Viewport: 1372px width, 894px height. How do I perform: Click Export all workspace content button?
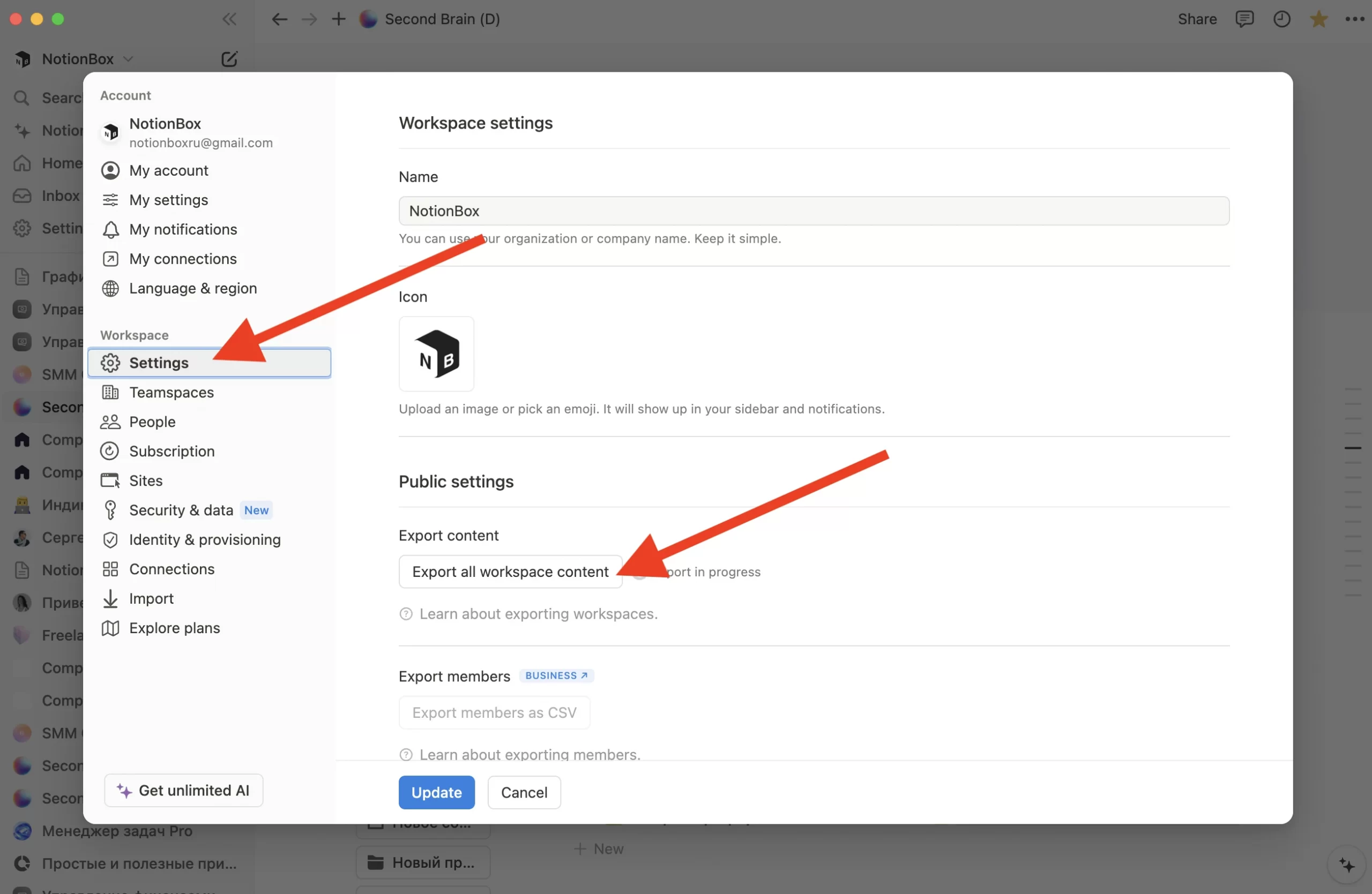(x=510, y=572)
